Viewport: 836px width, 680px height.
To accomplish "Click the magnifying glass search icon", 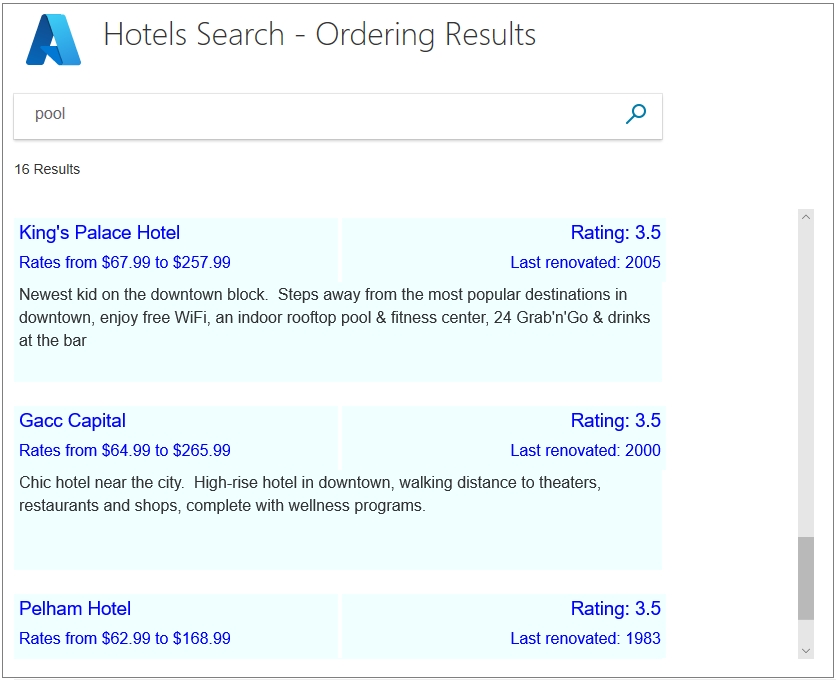I will point(635,114).
